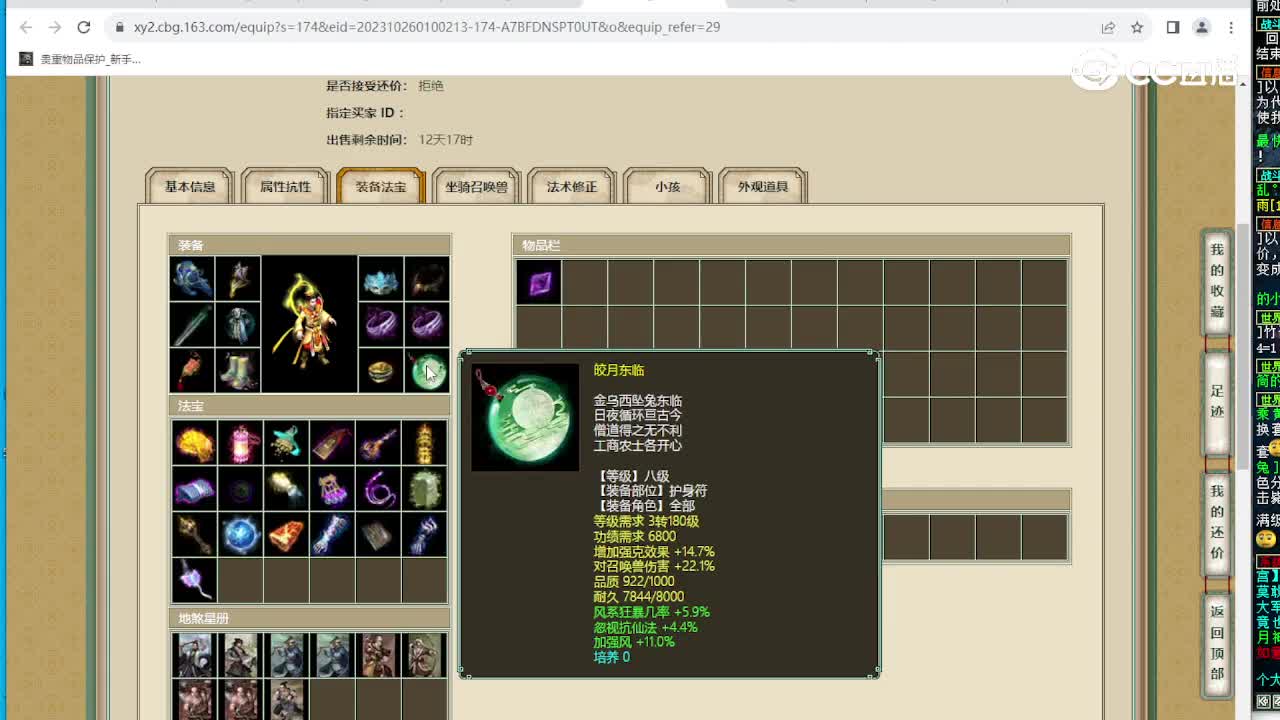The width and height of the screenshot is (1280, 720).
Task: Select the green sword weapon slot
Action: [192, 325]
